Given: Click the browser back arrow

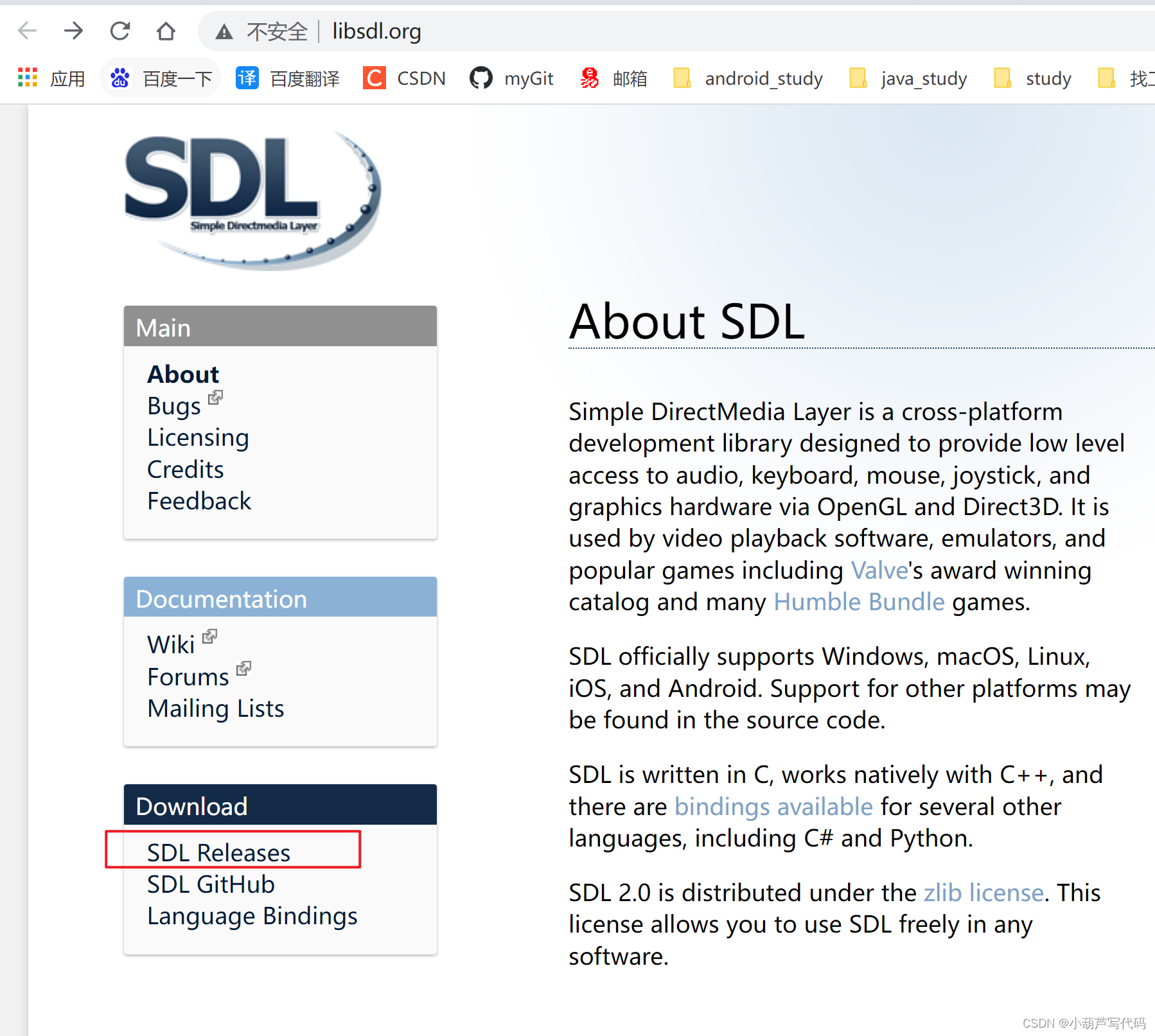Looking at the screenshot, I should coord(27,30).
